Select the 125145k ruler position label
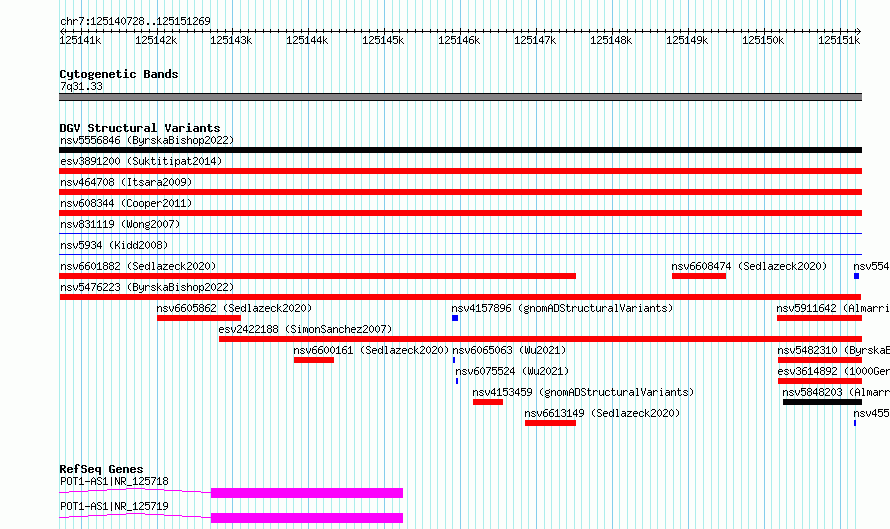This screenshot has width=890, height=529. point(383,40)
